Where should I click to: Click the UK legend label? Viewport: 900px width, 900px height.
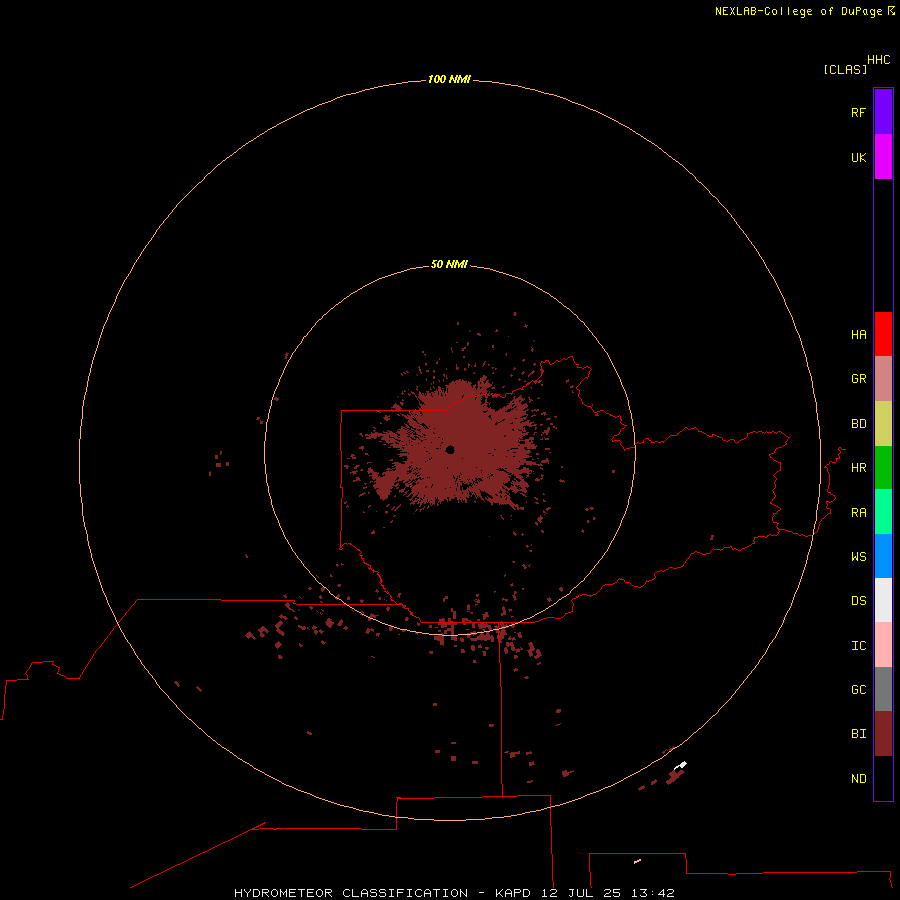tap(858, 157)
